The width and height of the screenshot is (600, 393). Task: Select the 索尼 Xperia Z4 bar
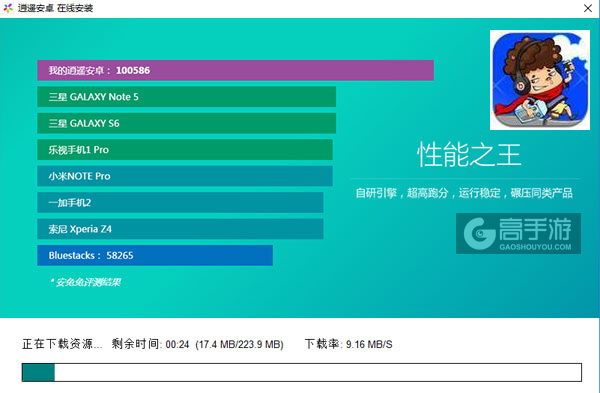(x=180, y=229)
